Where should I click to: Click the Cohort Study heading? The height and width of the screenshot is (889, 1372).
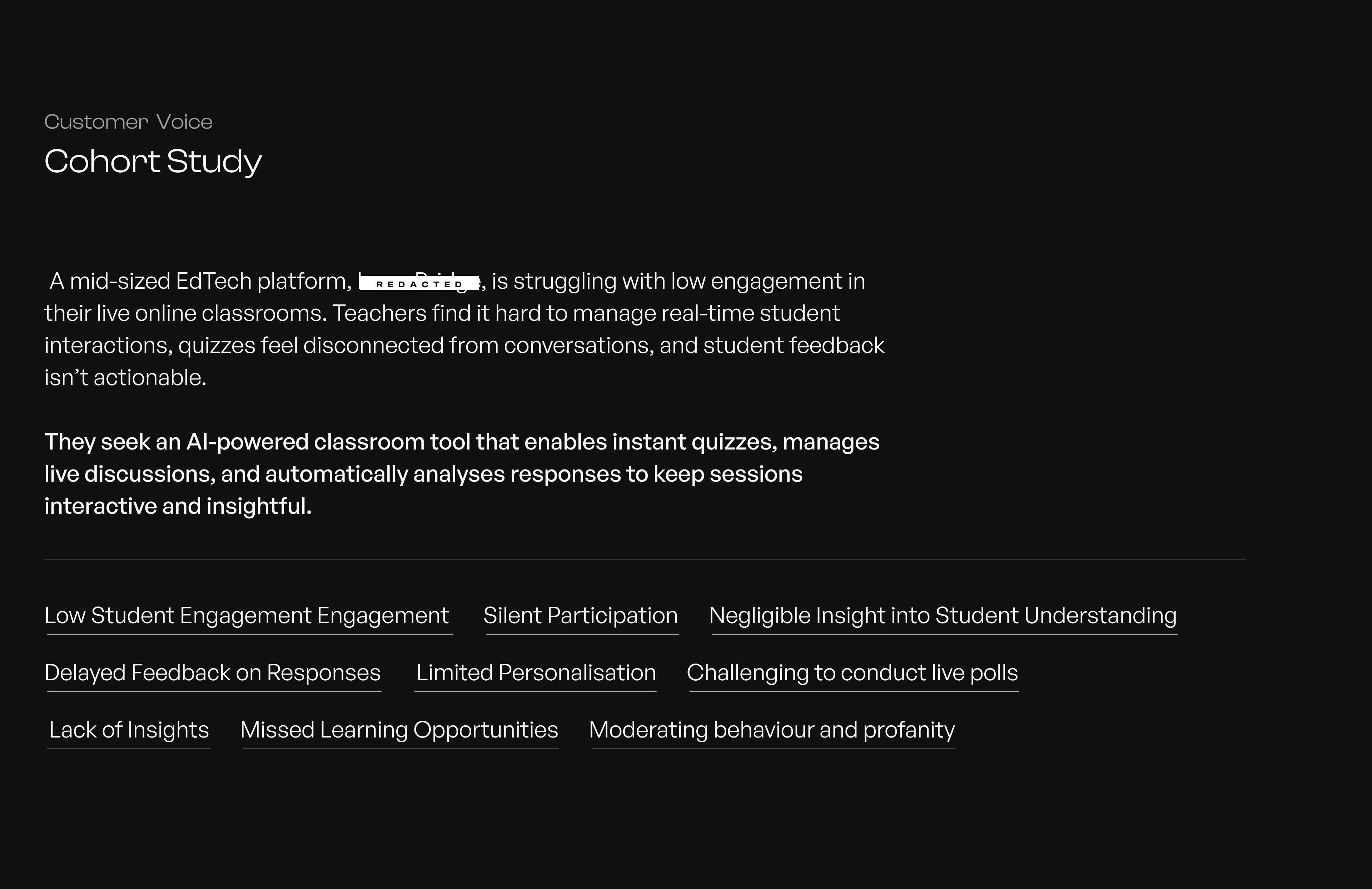coord(153,162)
